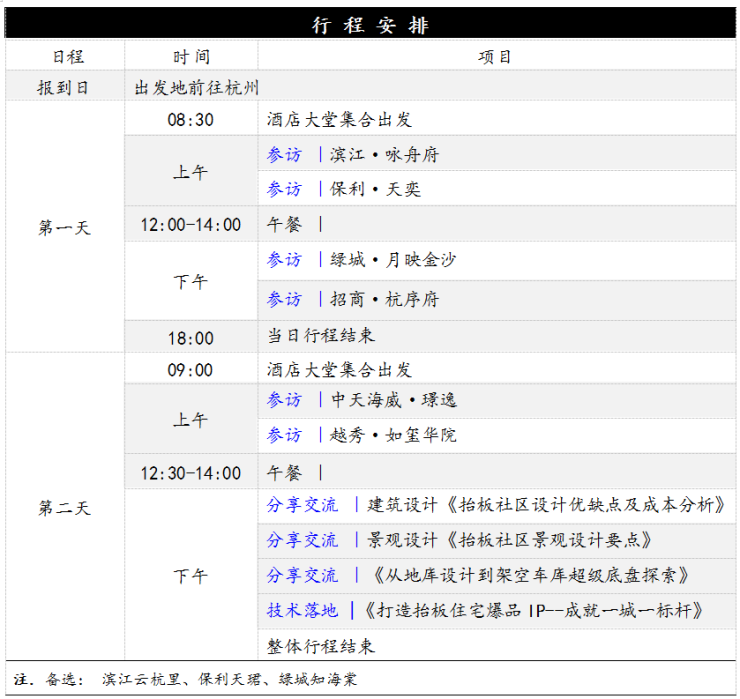Click 下午 cell of 第一天

191,281
